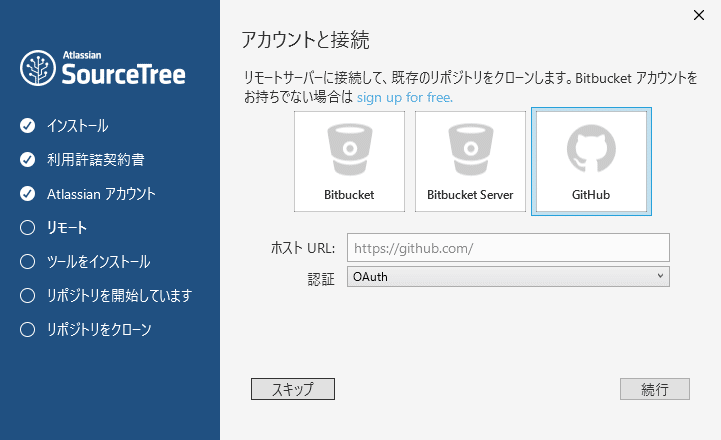Pick the GitHub account tile
This screenshot has height=440, width=721.
tap(591, 161)
